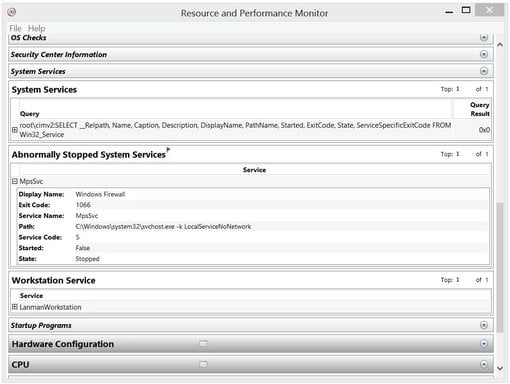Click the System Services table heading
Image resolution: width=510 pixels, height=384 pixels.
click(x=44, y=90)
